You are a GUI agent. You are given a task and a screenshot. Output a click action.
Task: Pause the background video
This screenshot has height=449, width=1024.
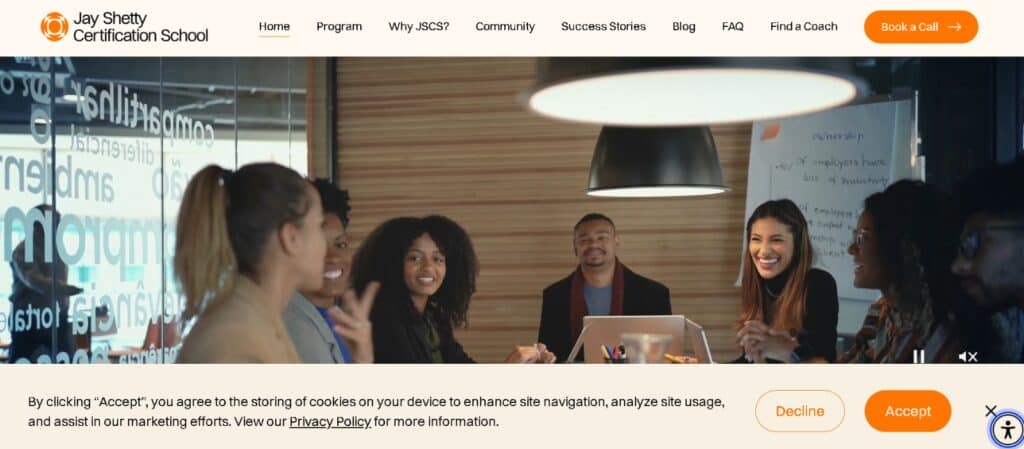tap(918, 356)
